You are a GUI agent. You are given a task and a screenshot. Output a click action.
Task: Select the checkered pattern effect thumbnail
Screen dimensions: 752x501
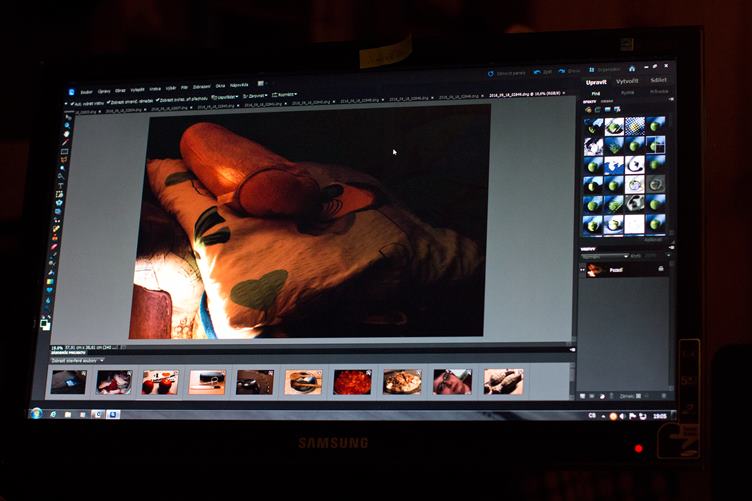click(634, 126)
